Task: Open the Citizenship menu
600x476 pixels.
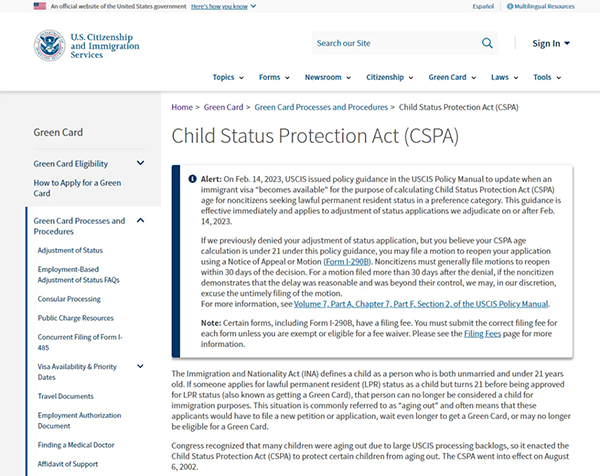Action: (x=390, y=77)
